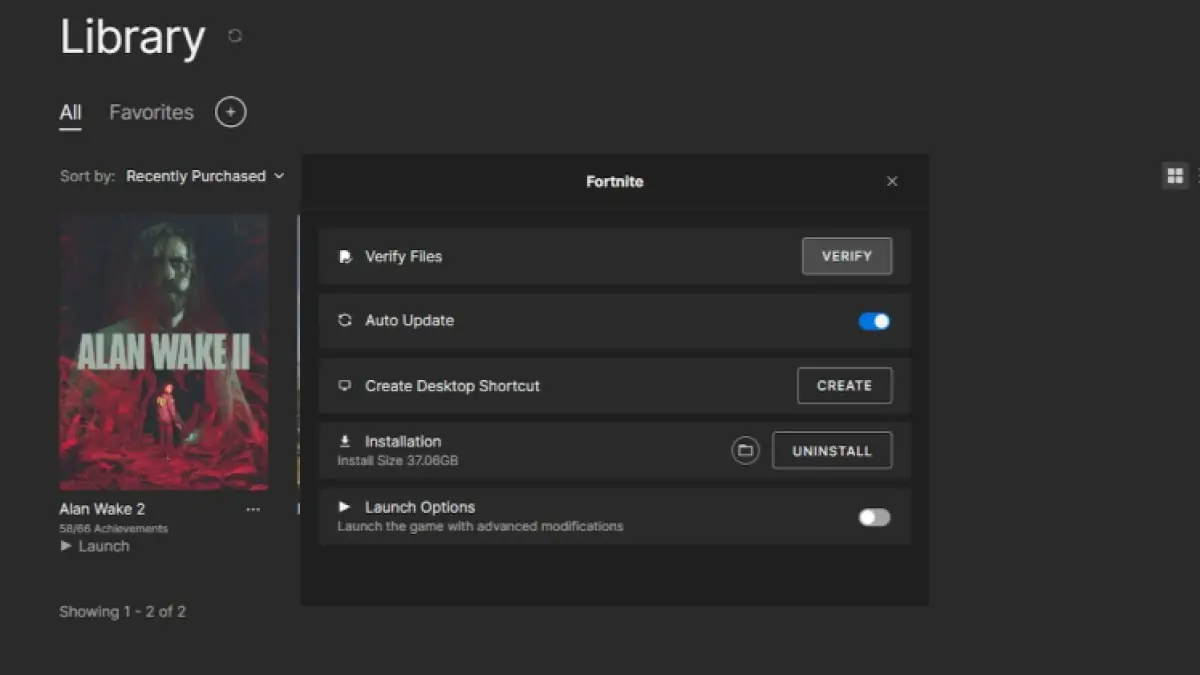Open the Alan Wake II cover thumbnail
The height and width of the screenshot is (675, 1200).
coord(164,352)
